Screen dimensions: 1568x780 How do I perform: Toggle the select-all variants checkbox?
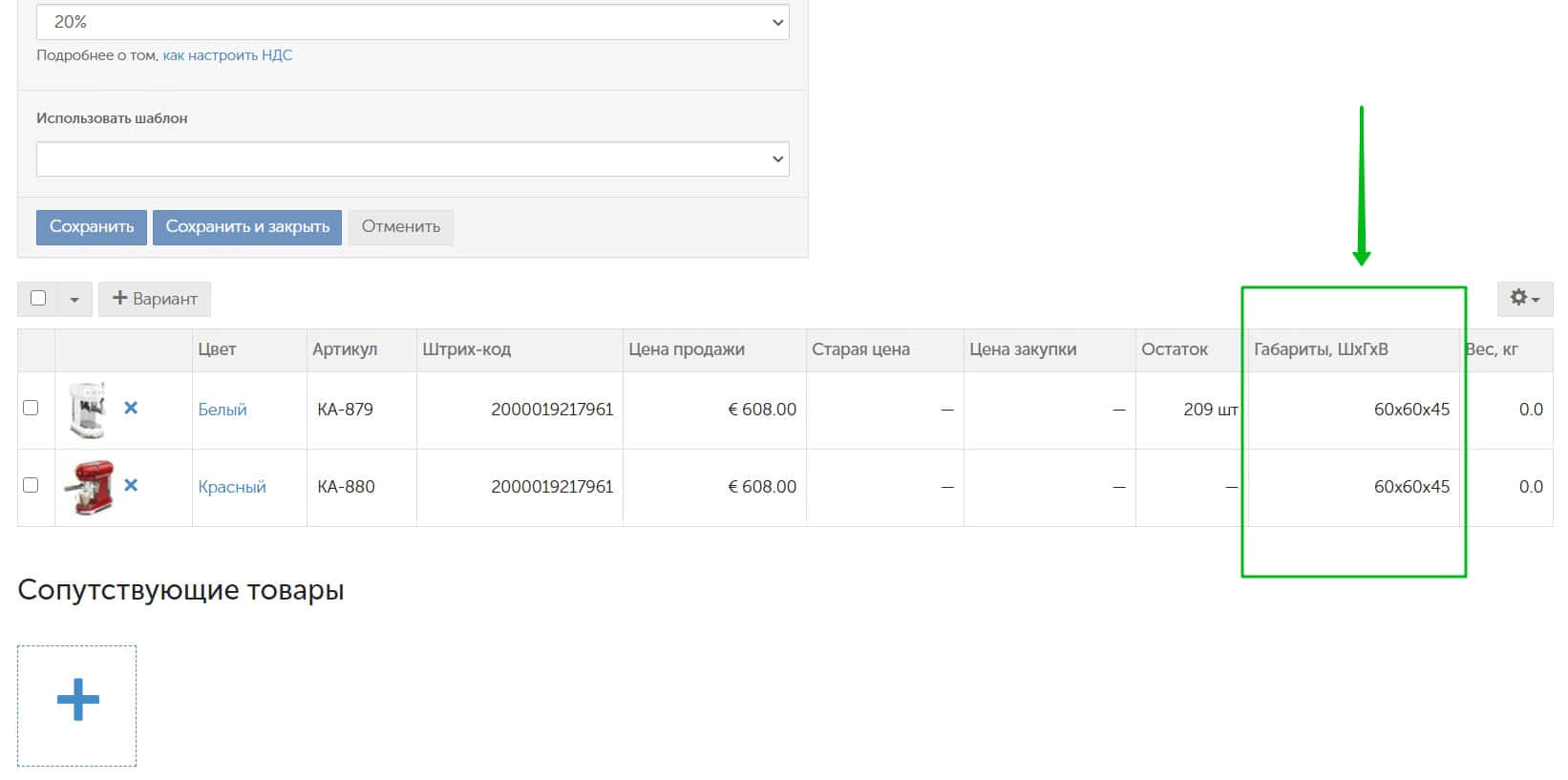tap(38, 299)
